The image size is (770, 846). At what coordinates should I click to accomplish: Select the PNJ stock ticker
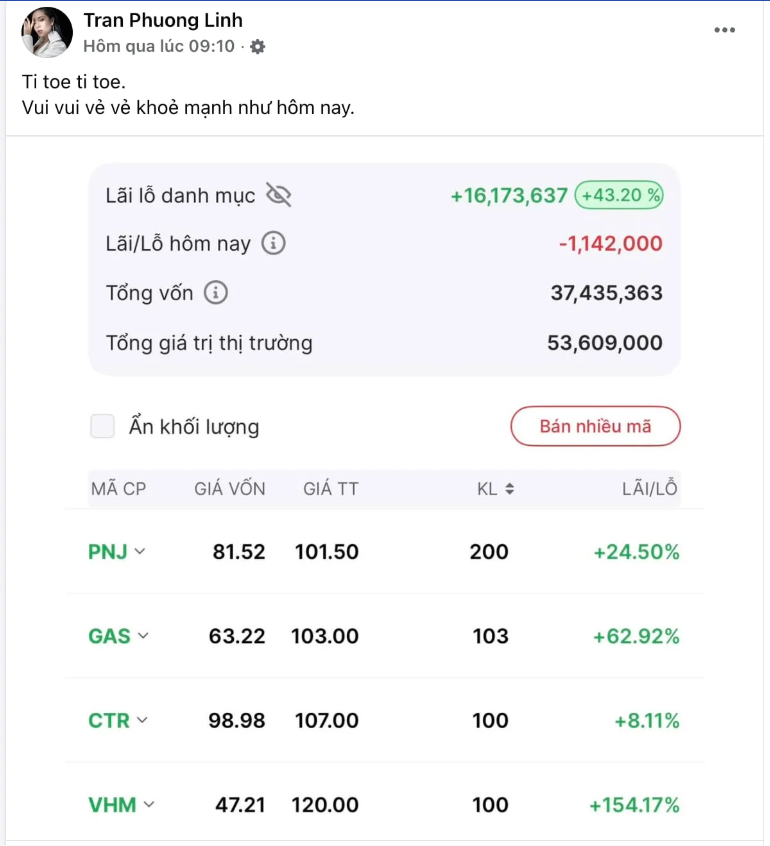(108, 552)
